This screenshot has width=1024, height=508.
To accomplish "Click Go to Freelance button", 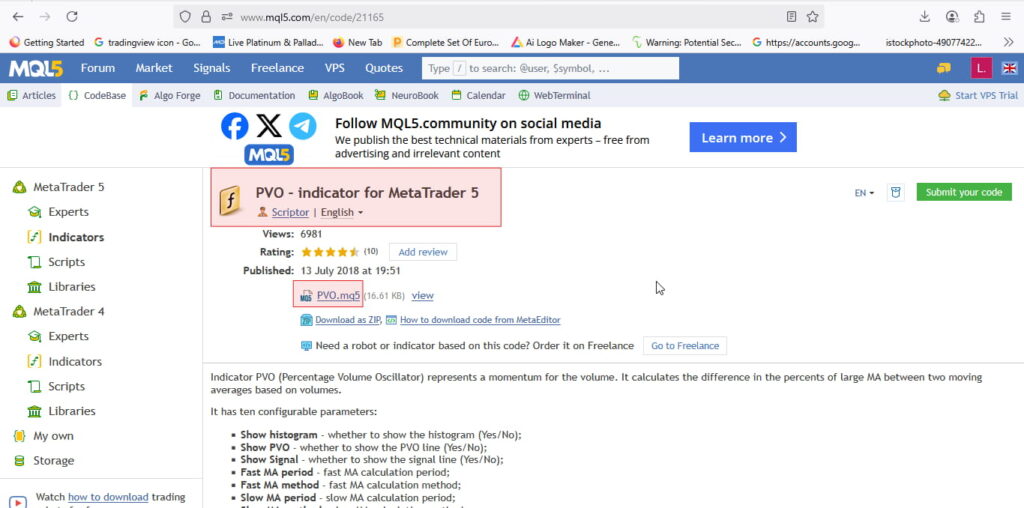I will (x=684, y=345).
